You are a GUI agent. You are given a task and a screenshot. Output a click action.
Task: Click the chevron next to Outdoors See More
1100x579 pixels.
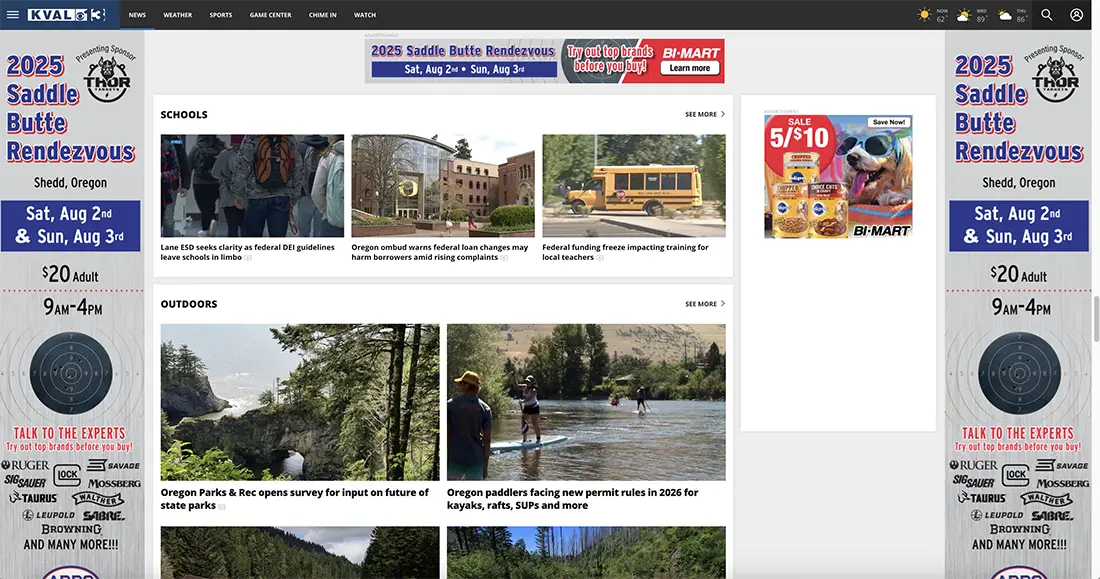click(723, 303)
